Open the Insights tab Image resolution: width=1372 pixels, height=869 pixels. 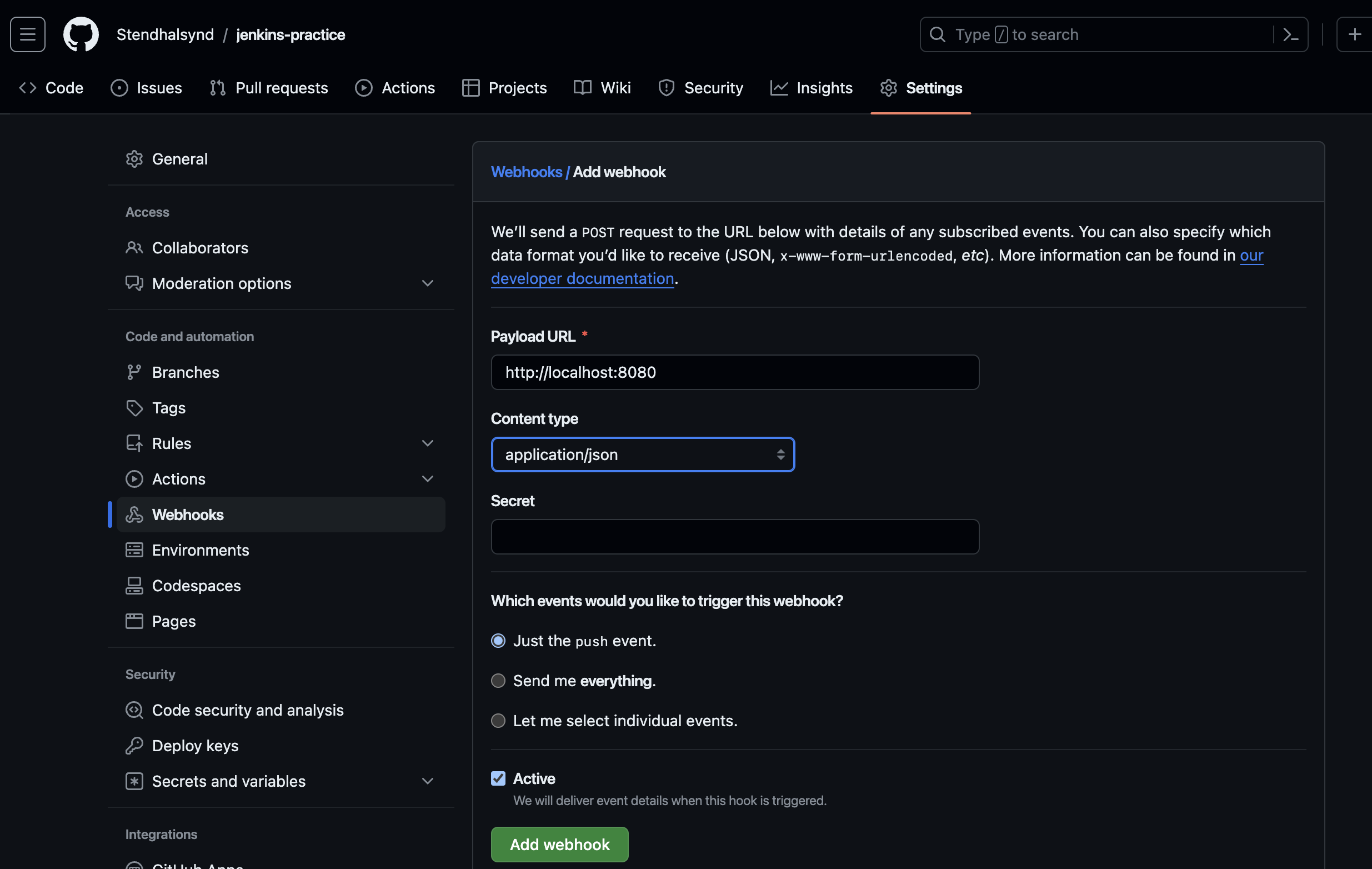pos(812,88)
